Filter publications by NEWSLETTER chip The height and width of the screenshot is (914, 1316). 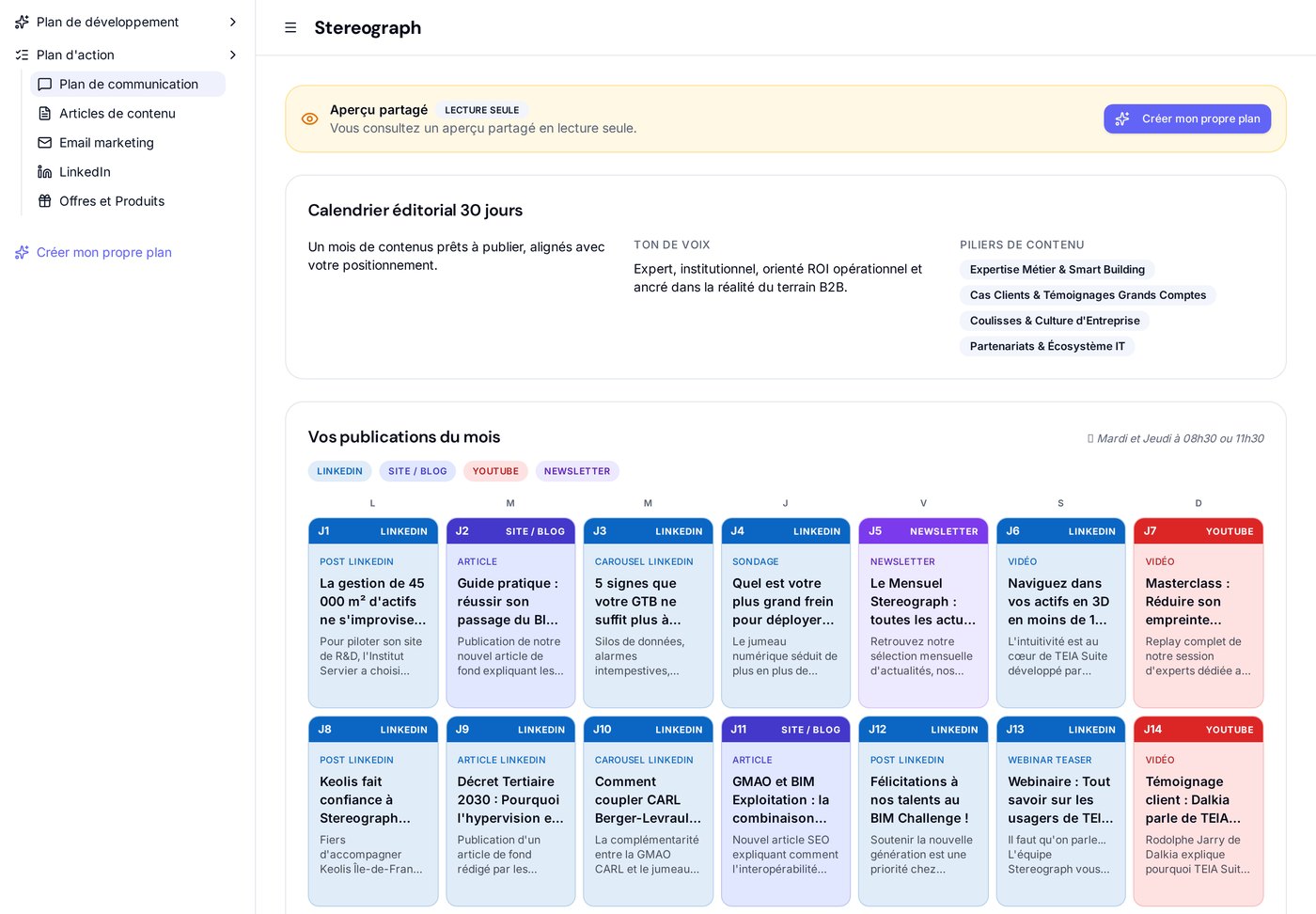[x=577, y=471]
